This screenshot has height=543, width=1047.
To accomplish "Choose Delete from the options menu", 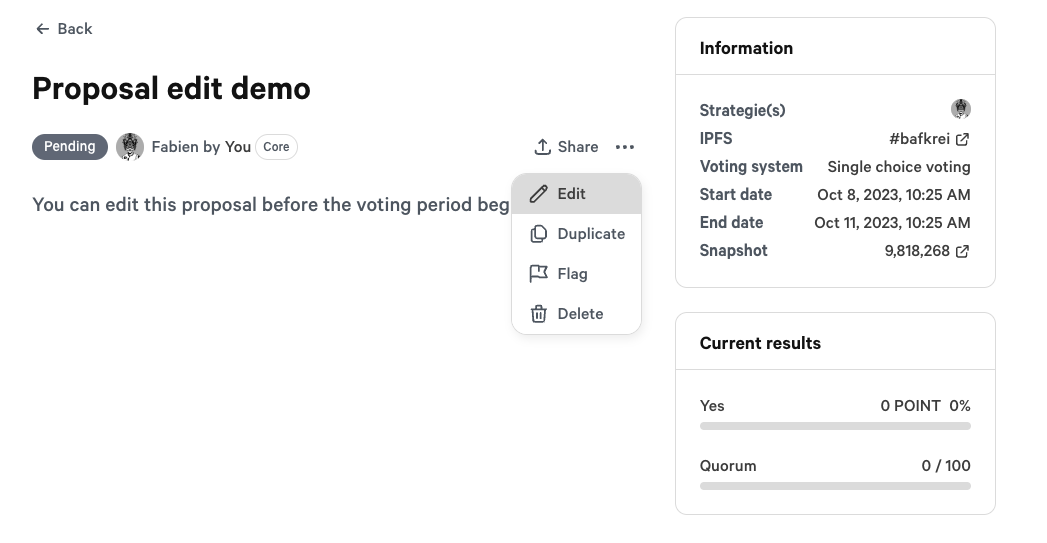I will tap(580, 314).
